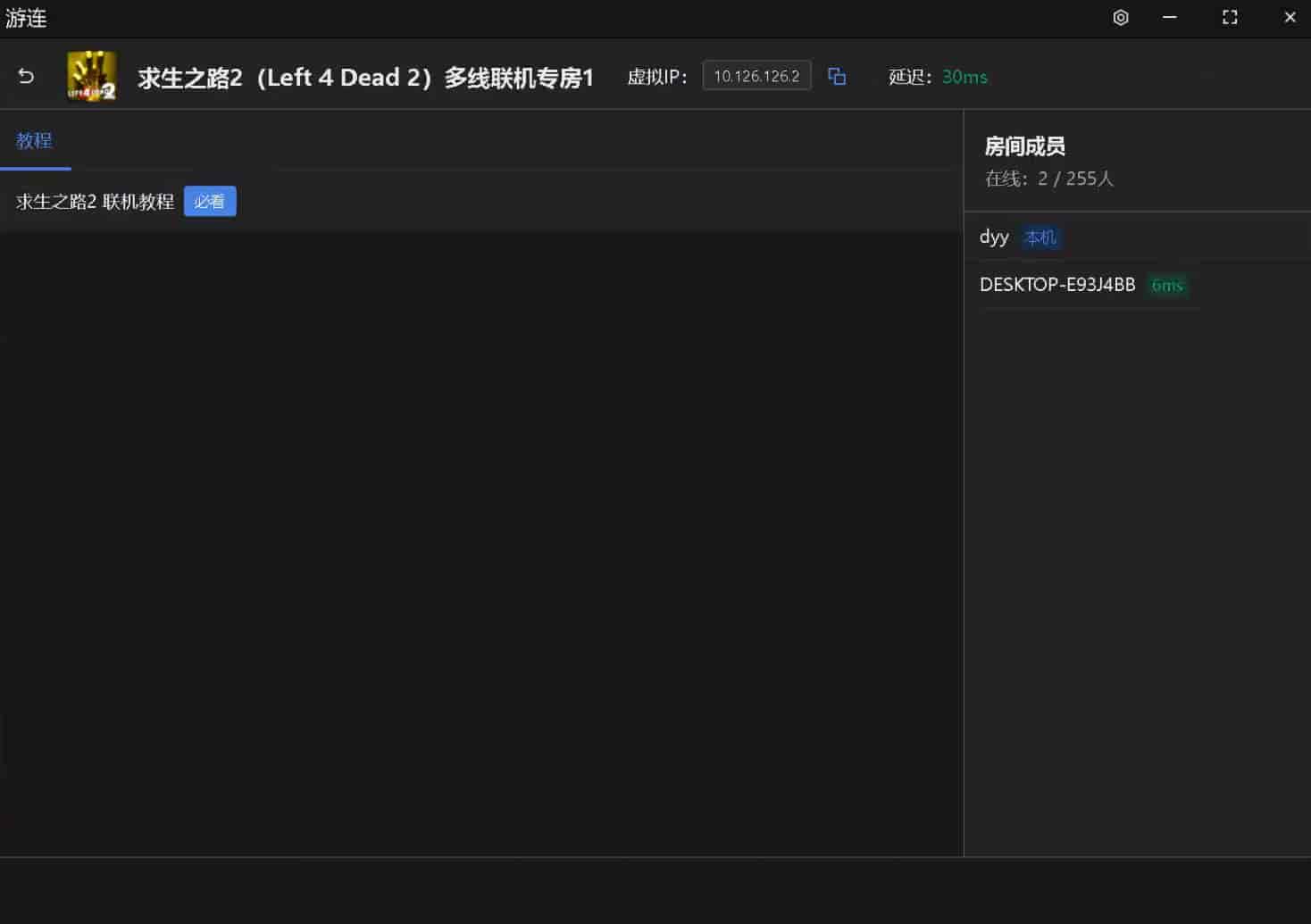Image resolution: width=1311 pixels, height=924 pixels.
Task: Click the blue 必看 tag
Action: (x=210, y=202)
